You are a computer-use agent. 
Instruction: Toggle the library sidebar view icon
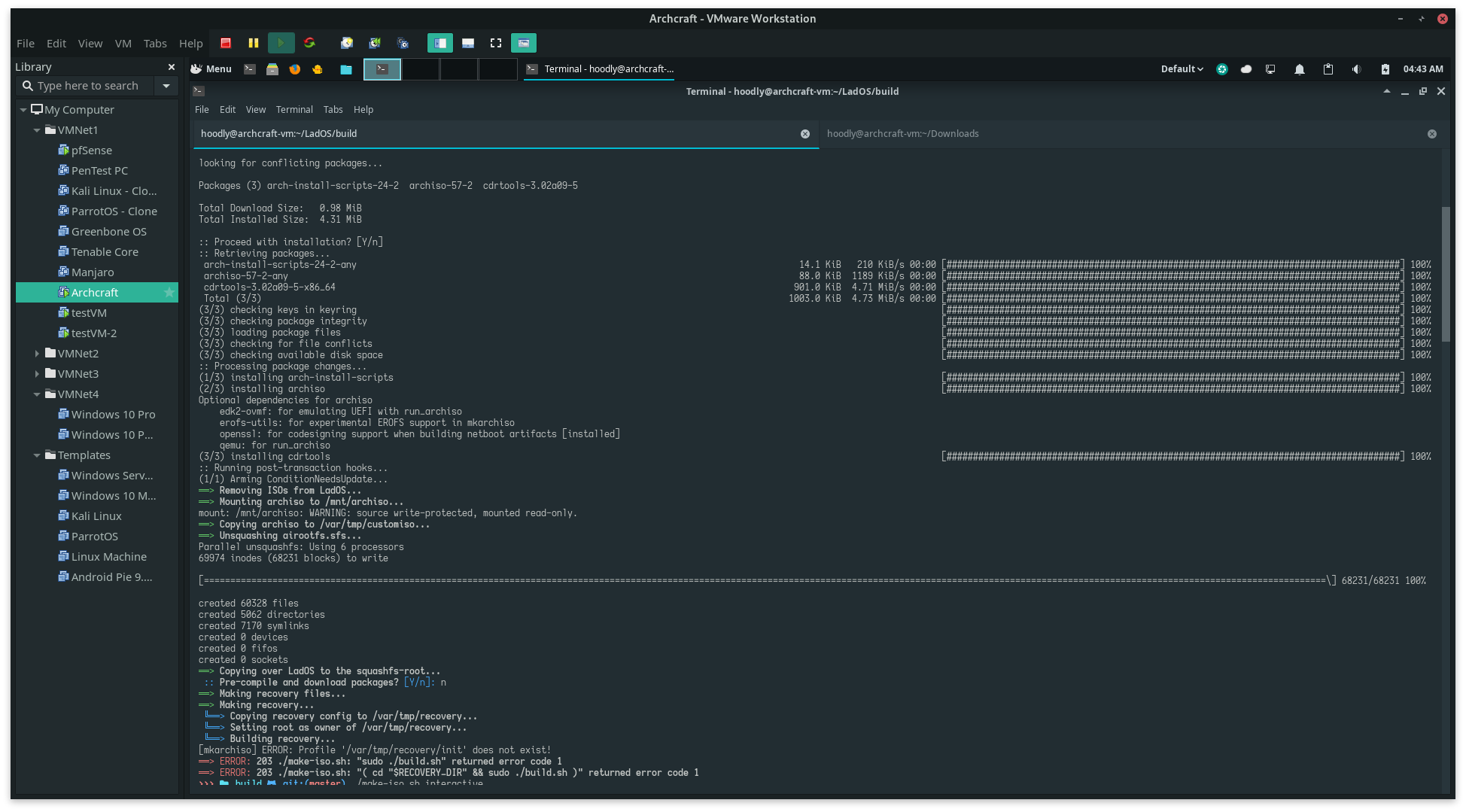pos(440,43)
